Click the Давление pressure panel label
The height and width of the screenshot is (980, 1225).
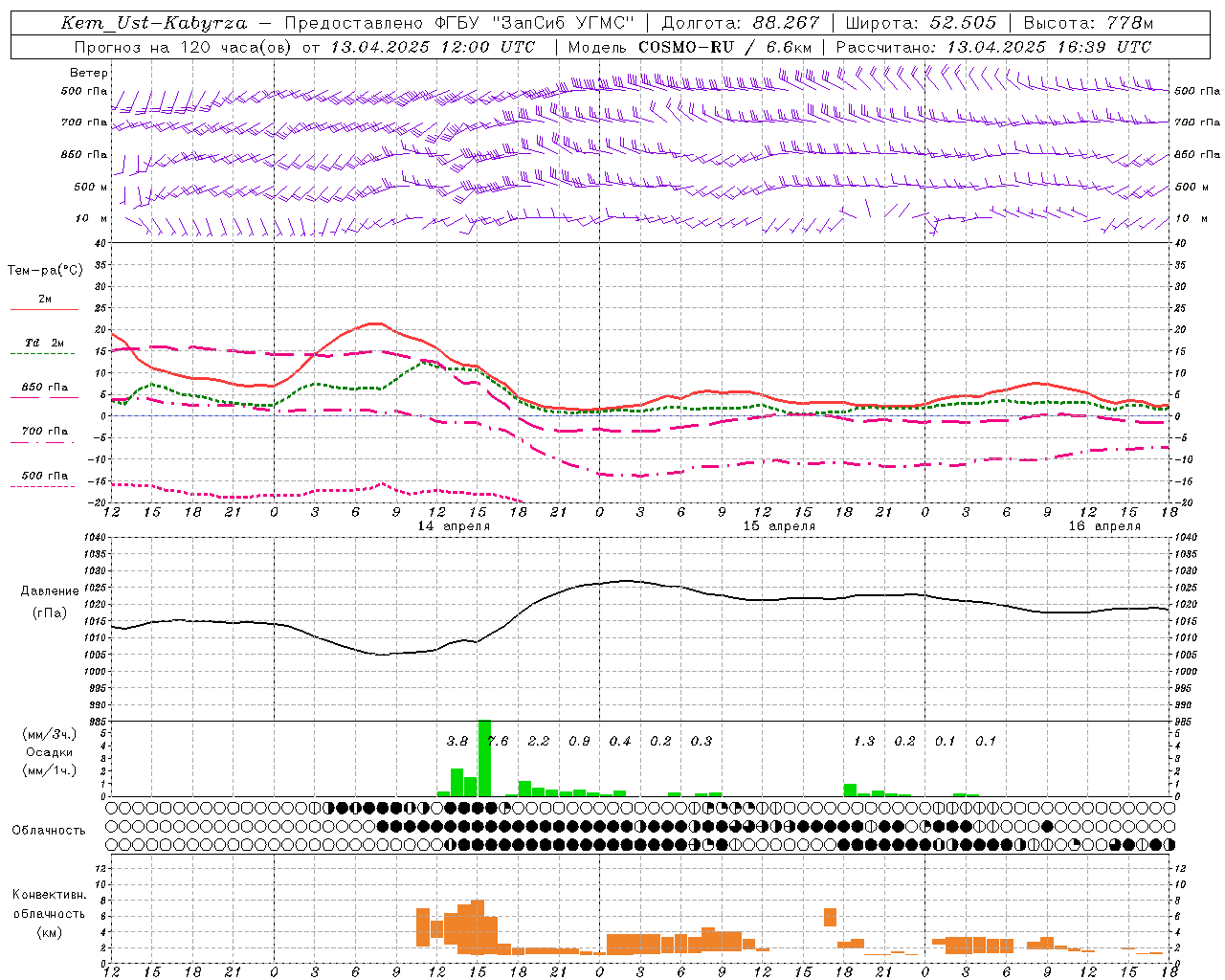coord(49,591)
